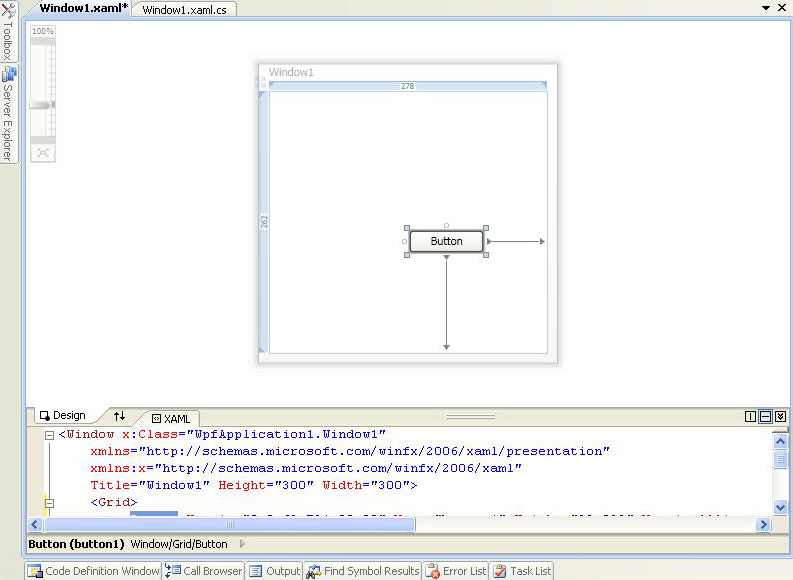This screenshot has height=580, width=793.
Task: Click the XAML scrollbar up arrow
Action: [x=780, y=441]
